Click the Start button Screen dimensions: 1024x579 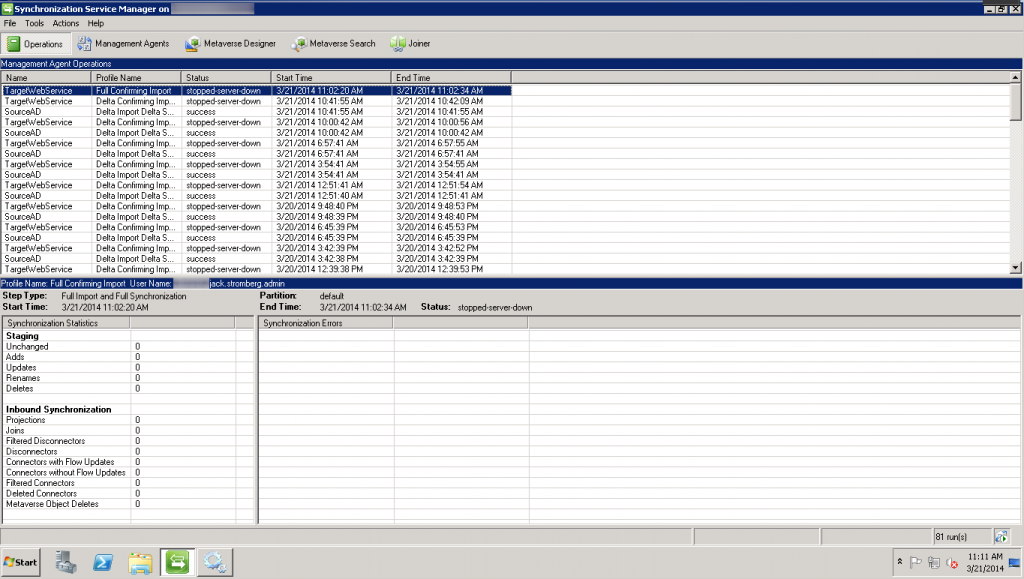pyautogui.click(x=20, y=562)
